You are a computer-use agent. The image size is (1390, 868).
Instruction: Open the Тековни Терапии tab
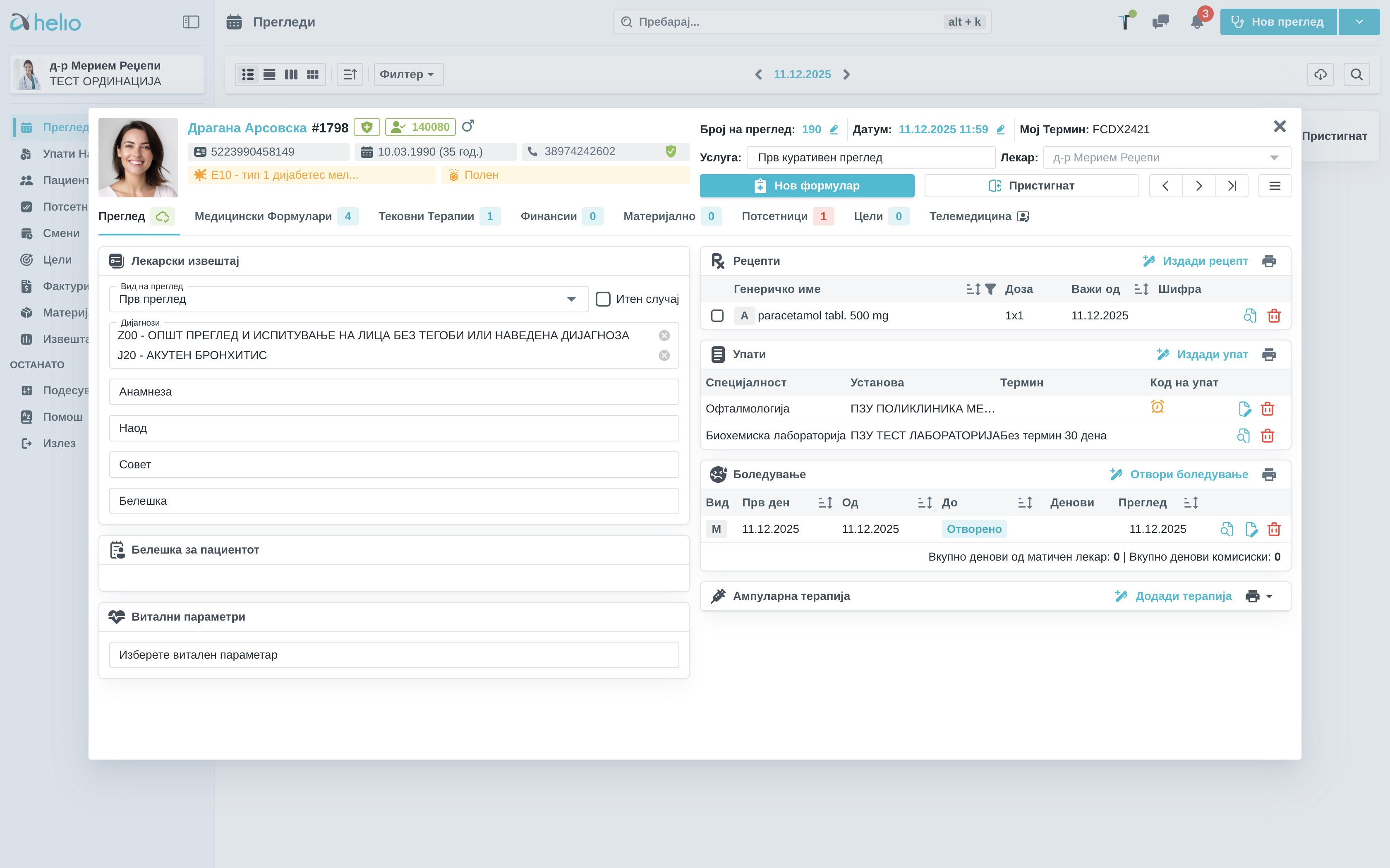tap(426, 216)
